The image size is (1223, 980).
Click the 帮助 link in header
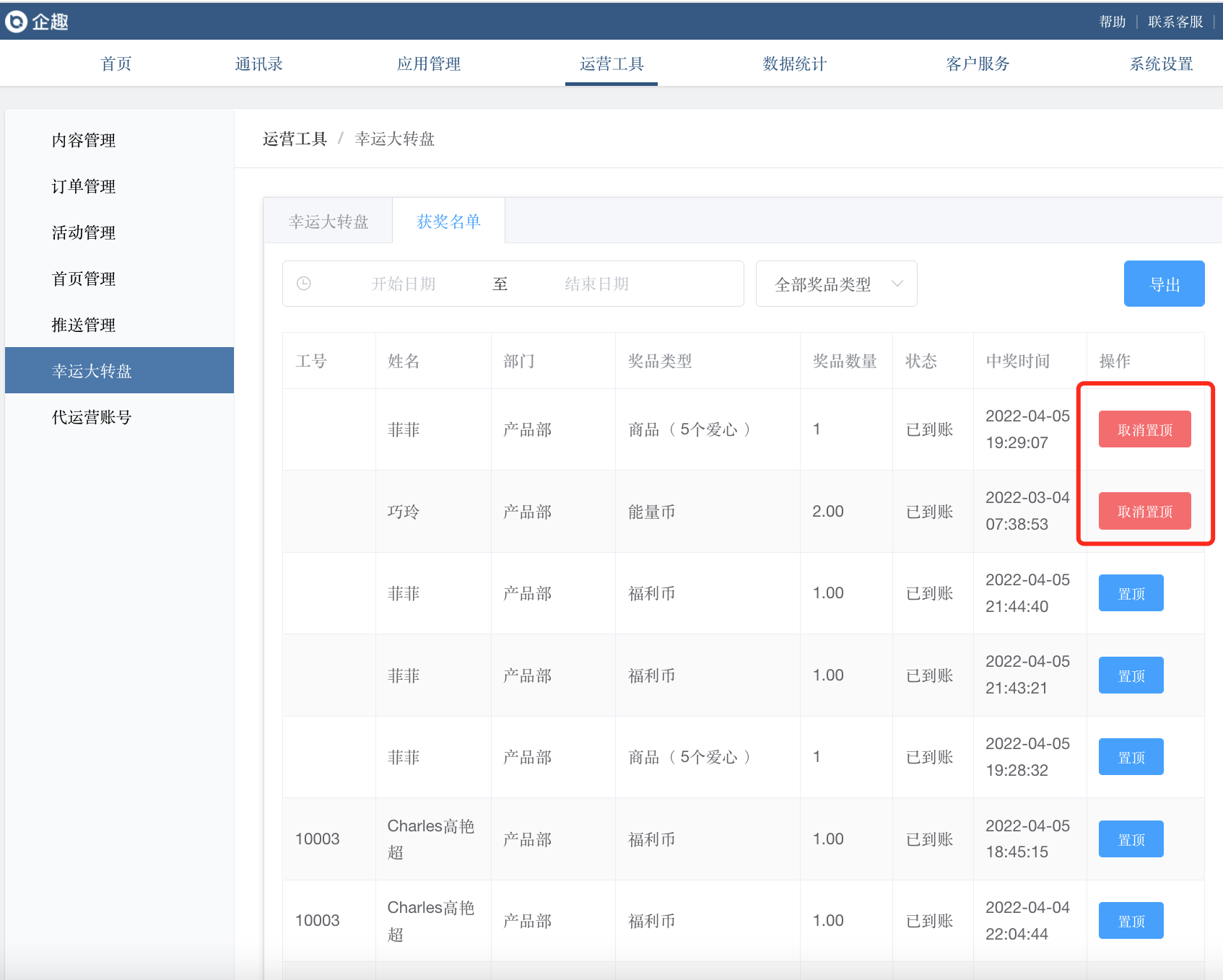[x=1113, y=22]
